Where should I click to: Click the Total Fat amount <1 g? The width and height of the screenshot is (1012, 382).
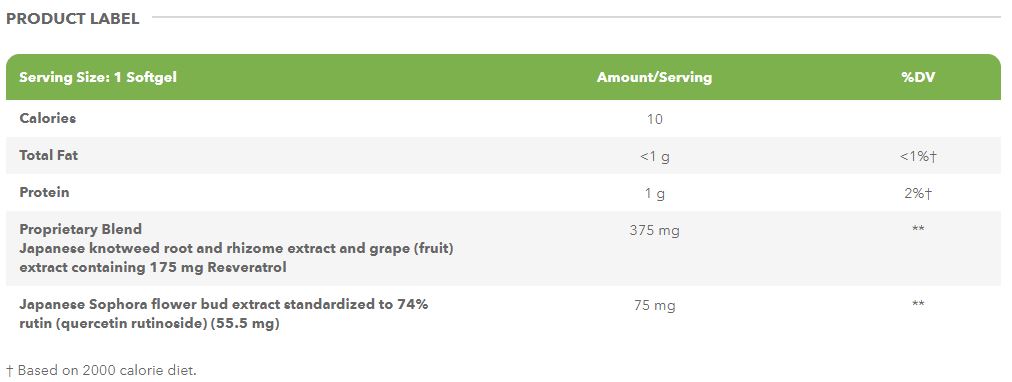pyautogui.click(x=654, y=156)
